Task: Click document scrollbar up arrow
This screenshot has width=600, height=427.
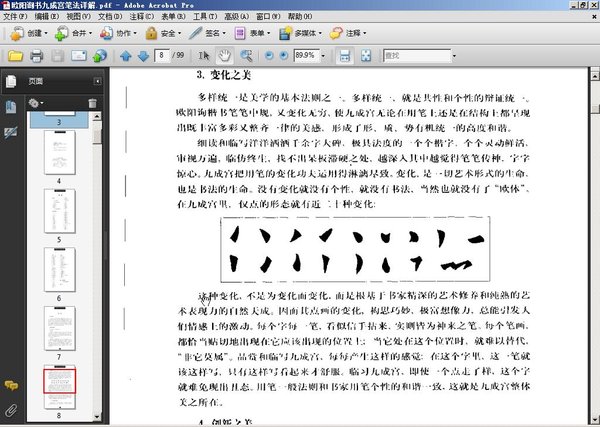Action: coord(595,75)
